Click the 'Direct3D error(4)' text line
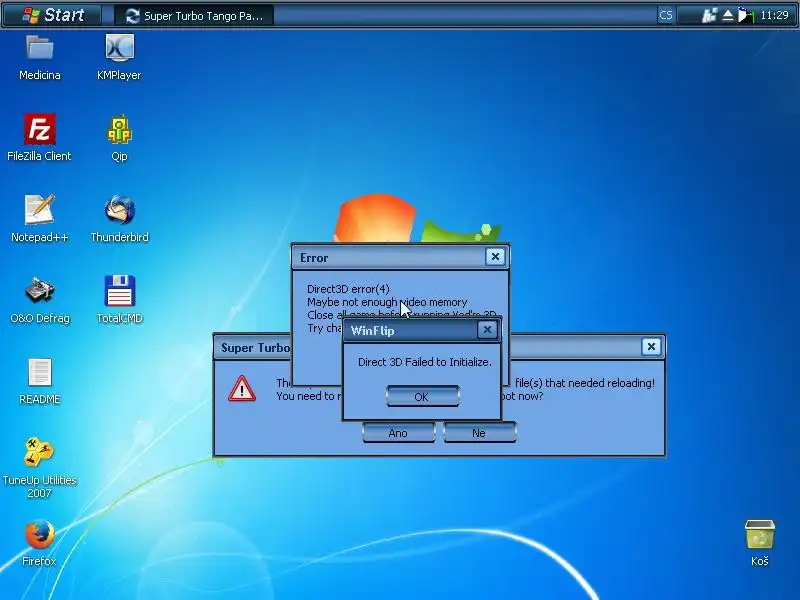 [x=348, y=289]
